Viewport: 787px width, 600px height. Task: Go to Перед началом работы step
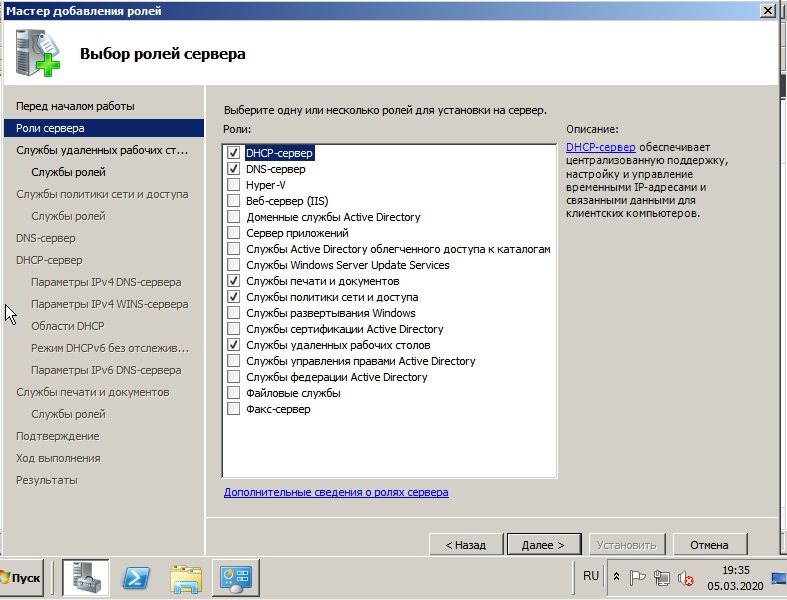tap(75, 106)
